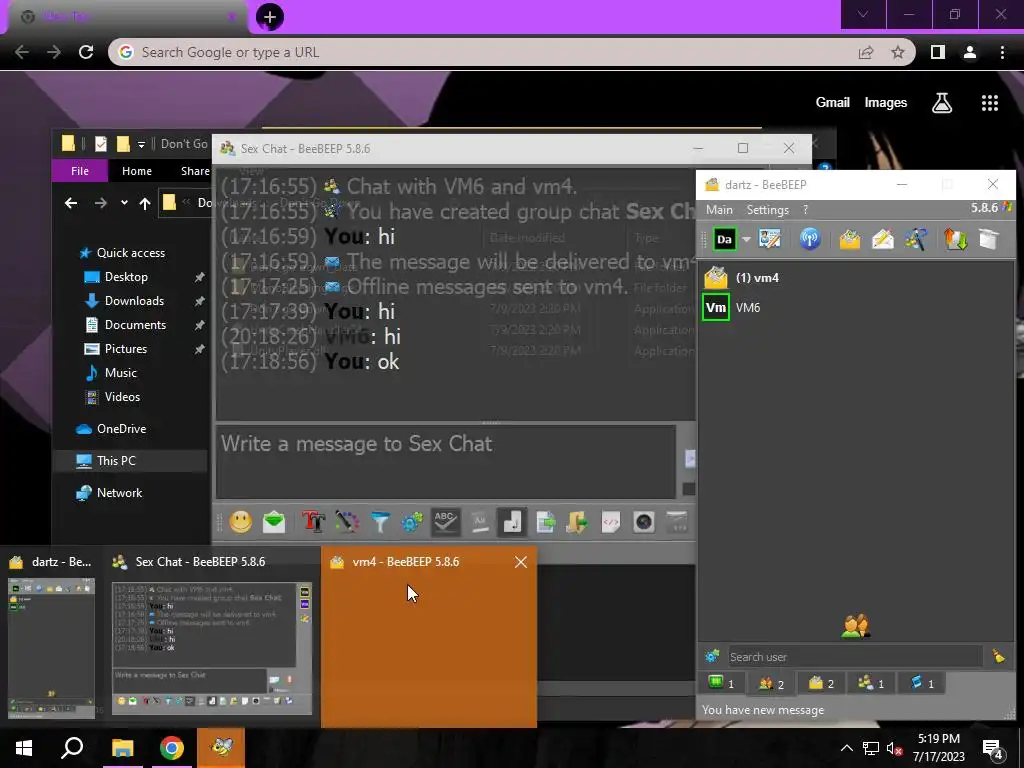This screenshot has height=768, width=1024.
Task: Open the File tab in File Explorer
Action: (80, 170)
